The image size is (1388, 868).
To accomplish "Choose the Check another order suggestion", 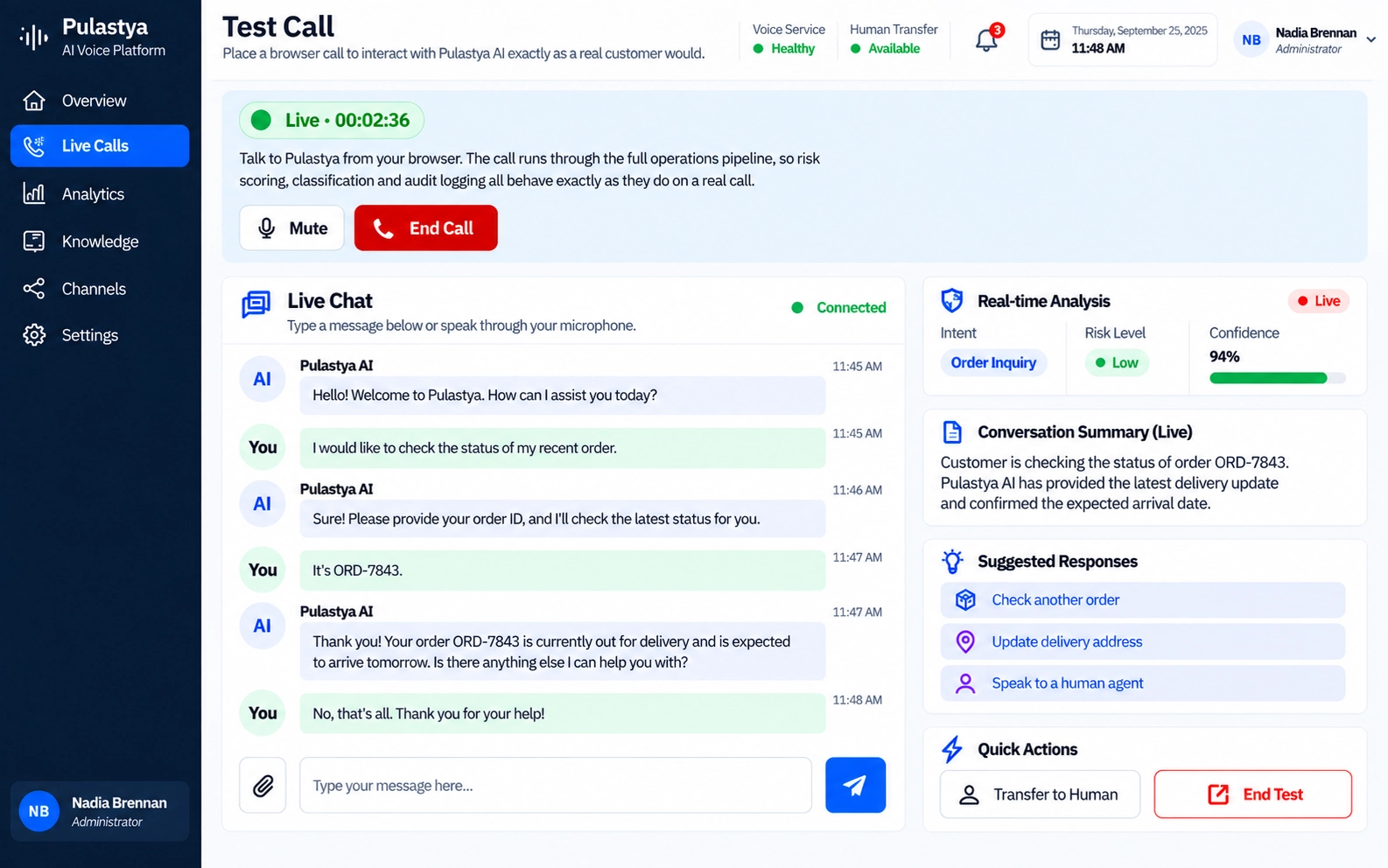I will [x=1143, y=600].
